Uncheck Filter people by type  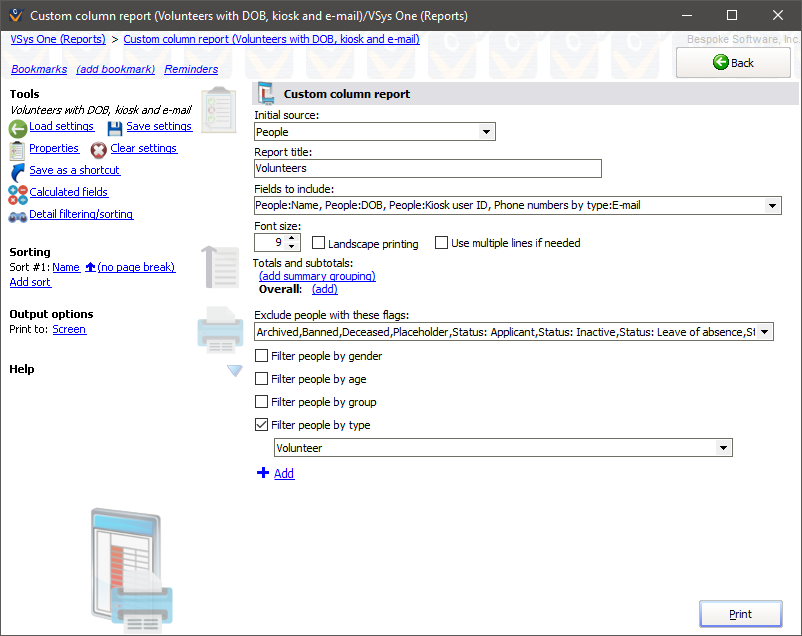click(260, 424)
